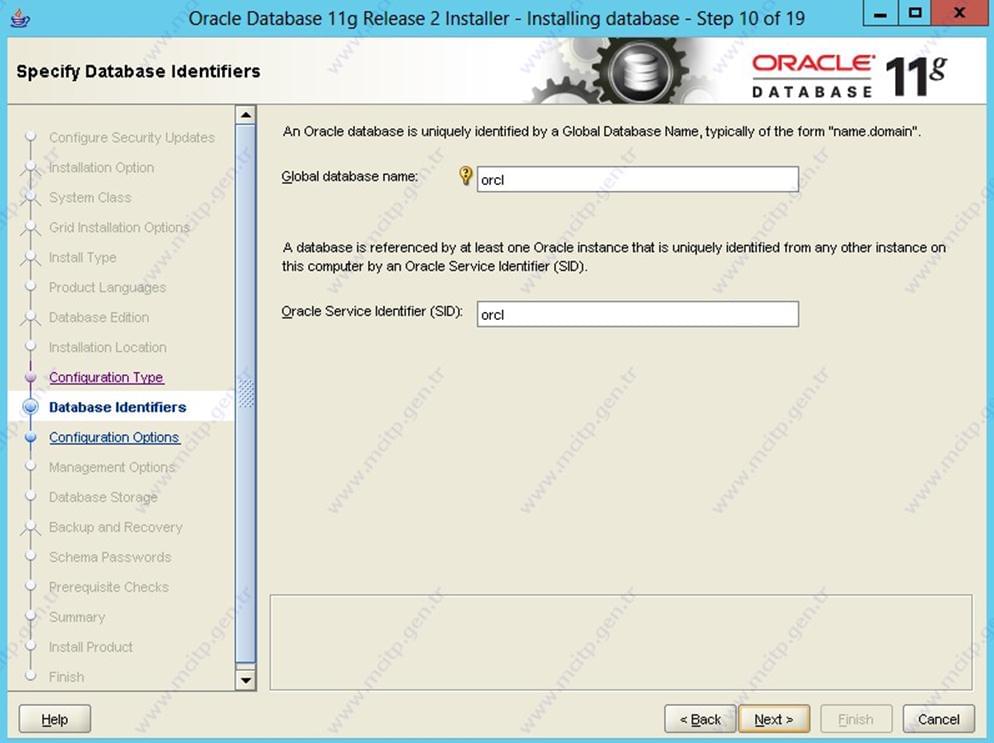Click Grid Installation Options step text

click(119, 227)
